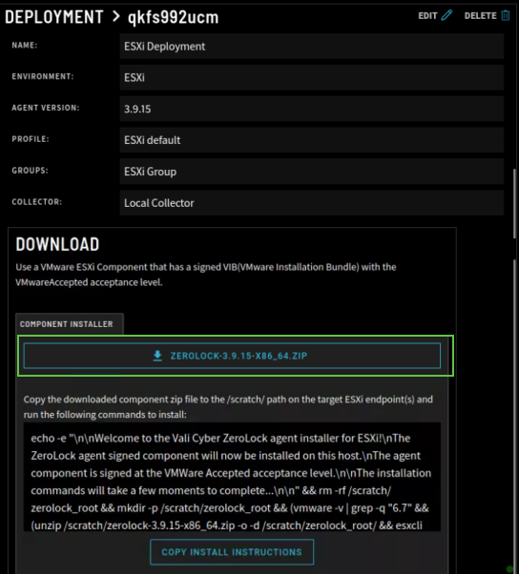Click the AGENT VERSION: label
This screenshot has width=519, height=574.
point(45,108)
